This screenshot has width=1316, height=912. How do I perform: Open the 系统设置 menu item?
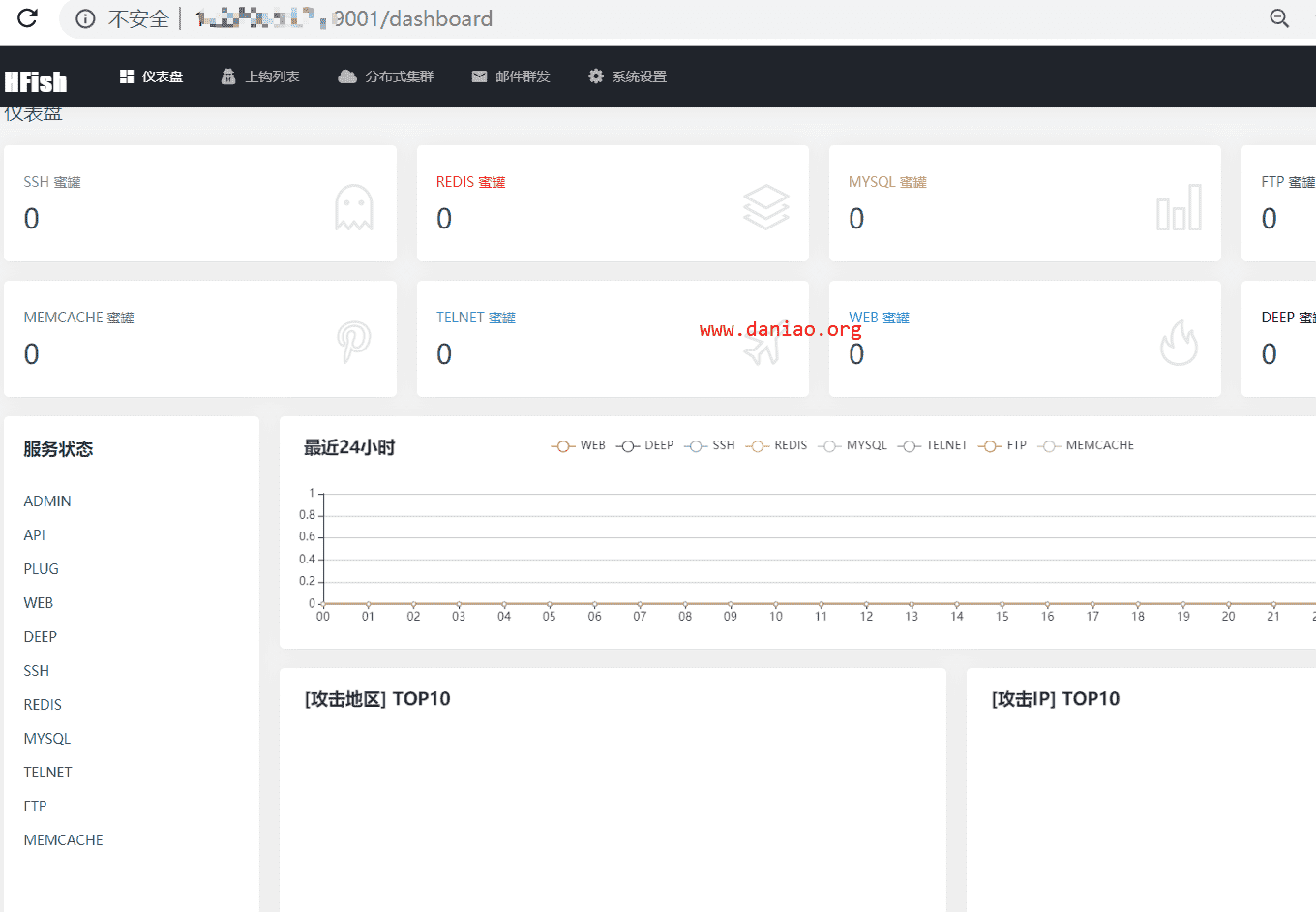tap(628, 76)
